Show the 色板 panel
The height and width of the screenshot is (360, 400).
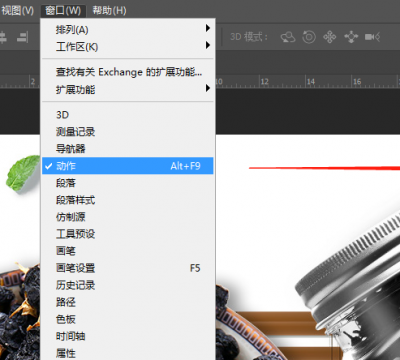point(128,319)
